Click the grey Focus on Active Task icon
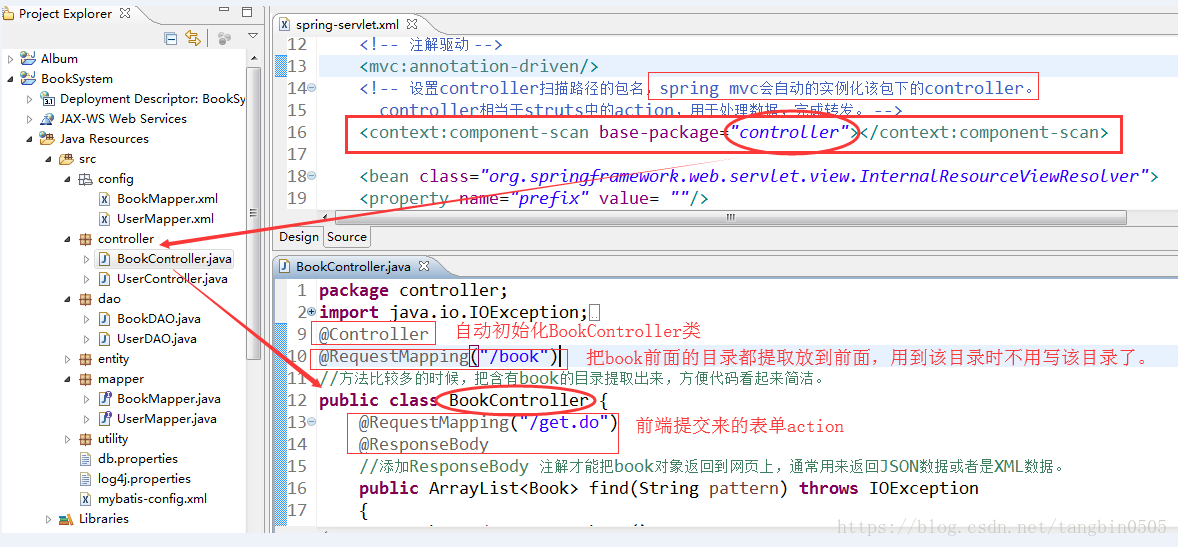This screenshot has width=1178, height=547. point(224,38)
